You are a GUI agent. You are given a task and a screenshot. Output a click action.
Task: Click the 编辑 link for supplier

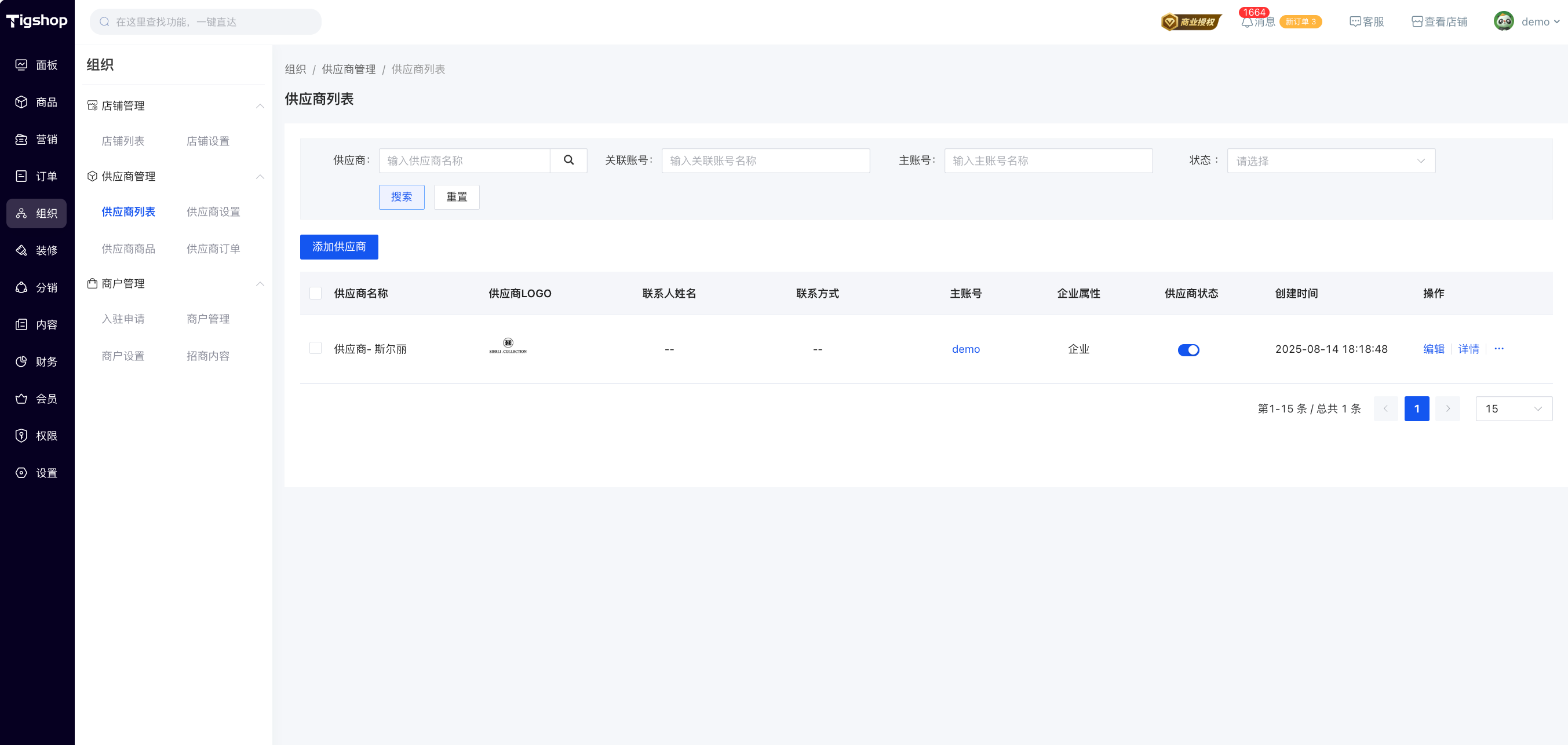[1434, 349]
